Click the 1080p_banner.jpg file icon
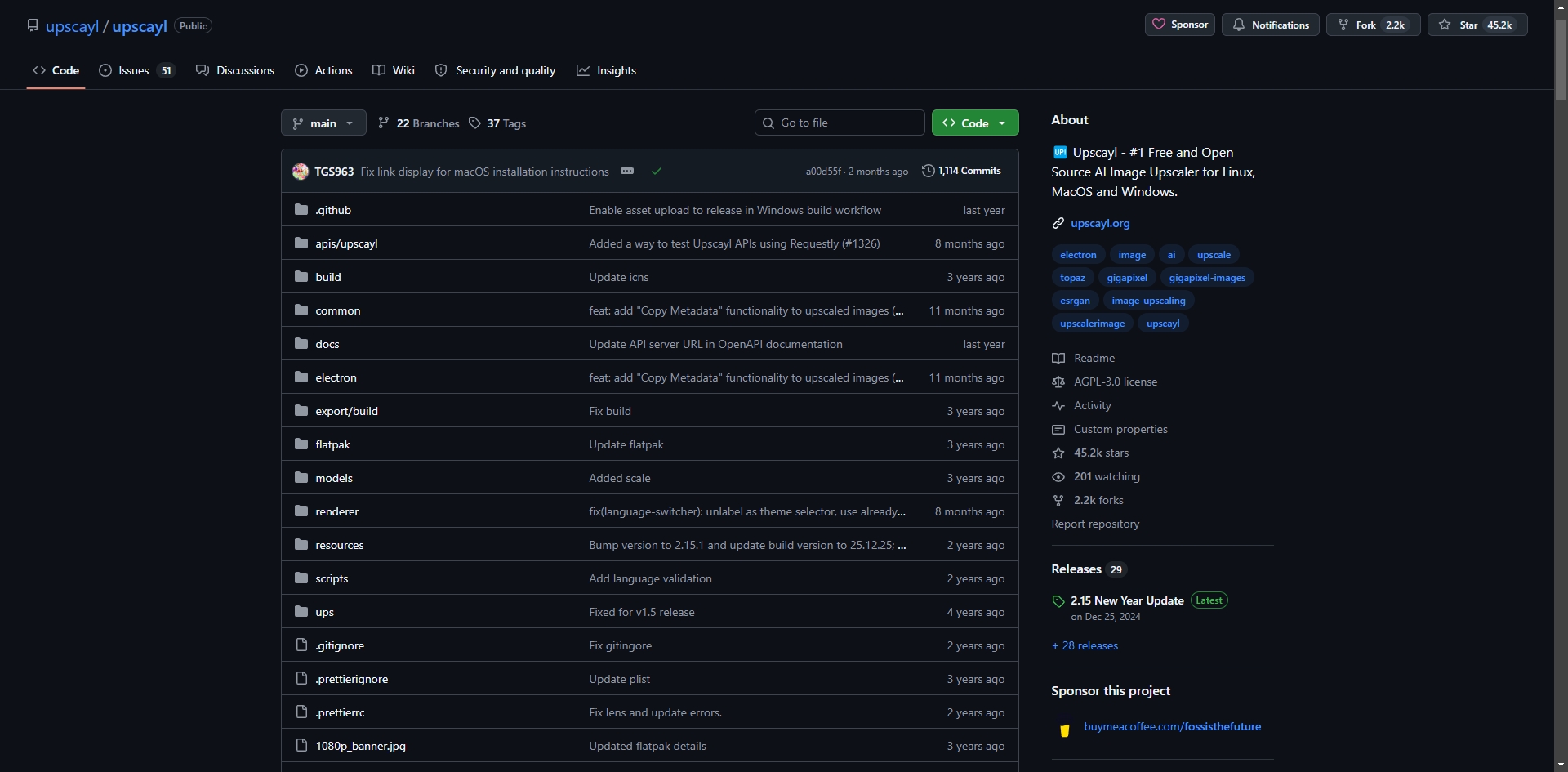1568x772 pixels. point(301,746)
